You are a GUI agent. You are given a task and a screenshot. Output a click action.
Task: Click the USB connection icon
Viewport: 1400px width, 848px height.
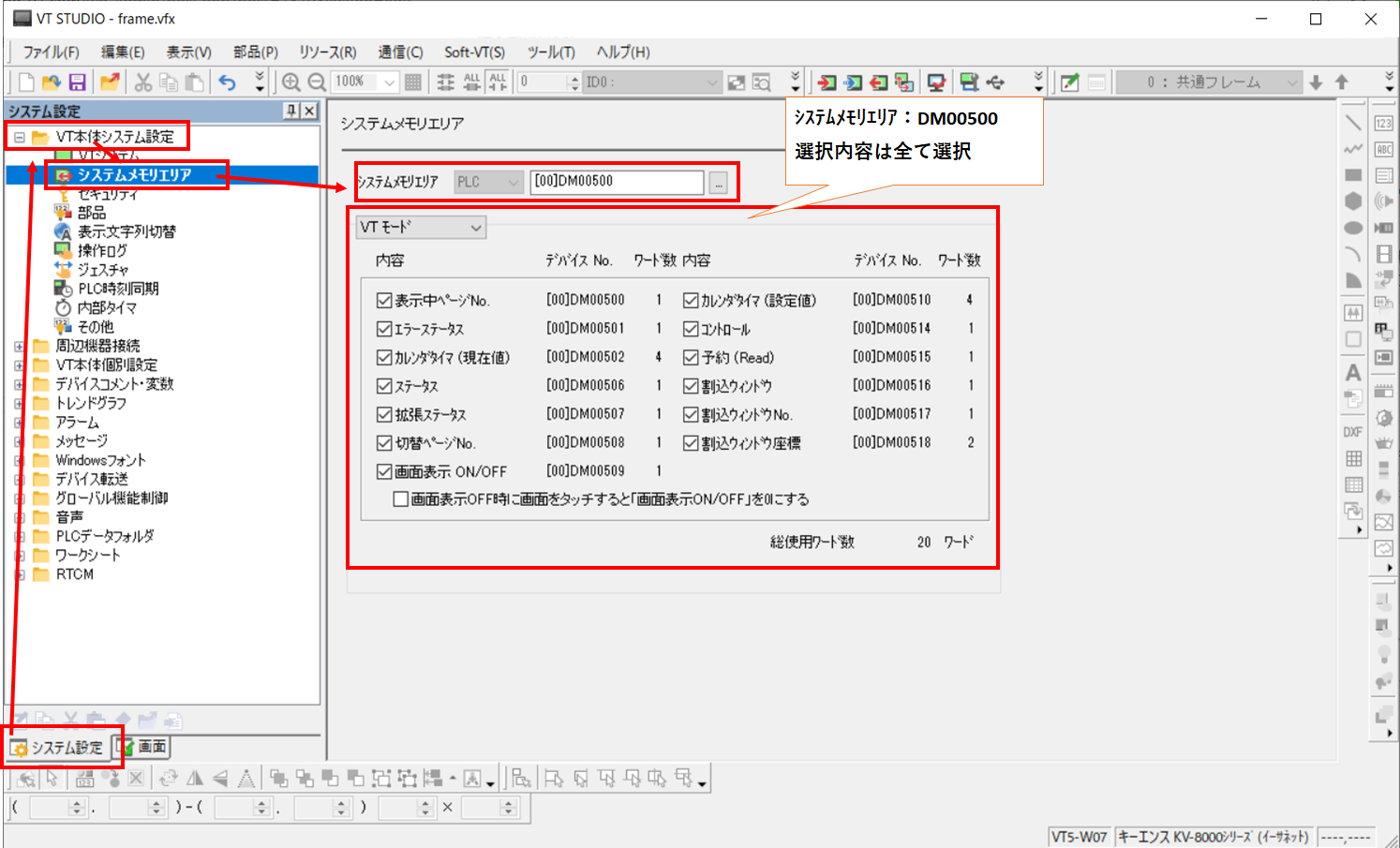(x=995, y=82)
